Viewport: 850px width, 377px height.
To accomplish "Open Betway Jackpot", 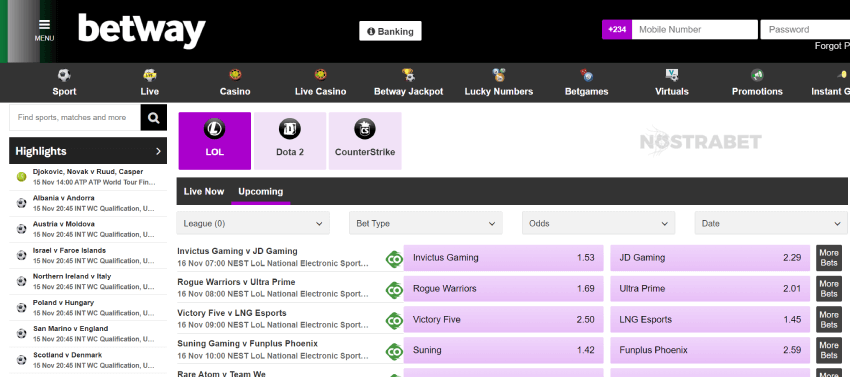I will coord(409,82).
